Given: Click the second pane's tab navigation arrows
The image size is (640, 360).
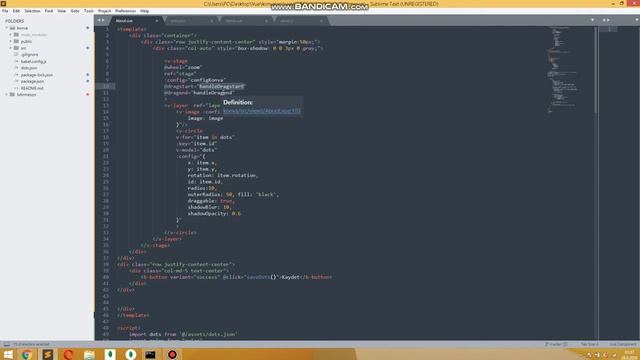Looking at the screenshot, I should pyautogui.click(x=607, y=20).
